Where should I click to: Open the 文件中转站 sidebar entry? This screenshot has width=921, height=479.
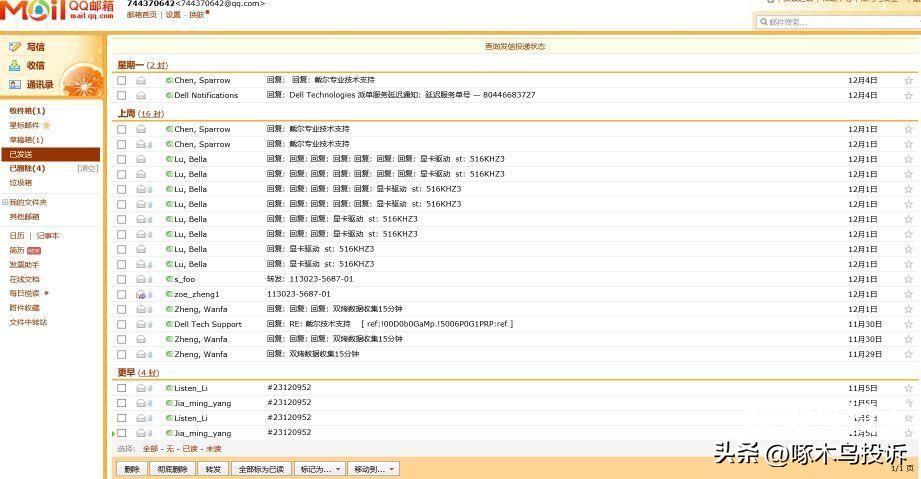coord(28,322)
